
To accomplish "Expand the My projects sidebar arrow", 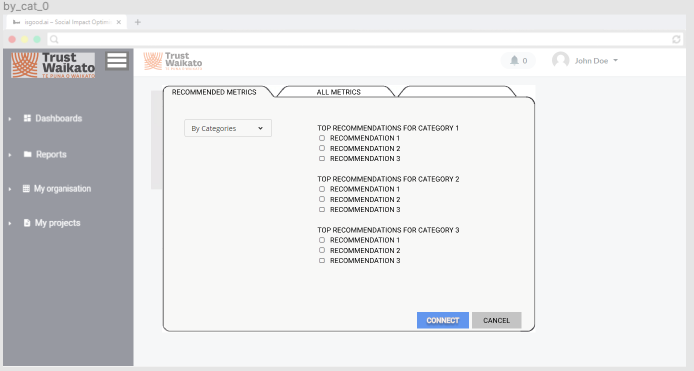I will click(x=10, y=223).
